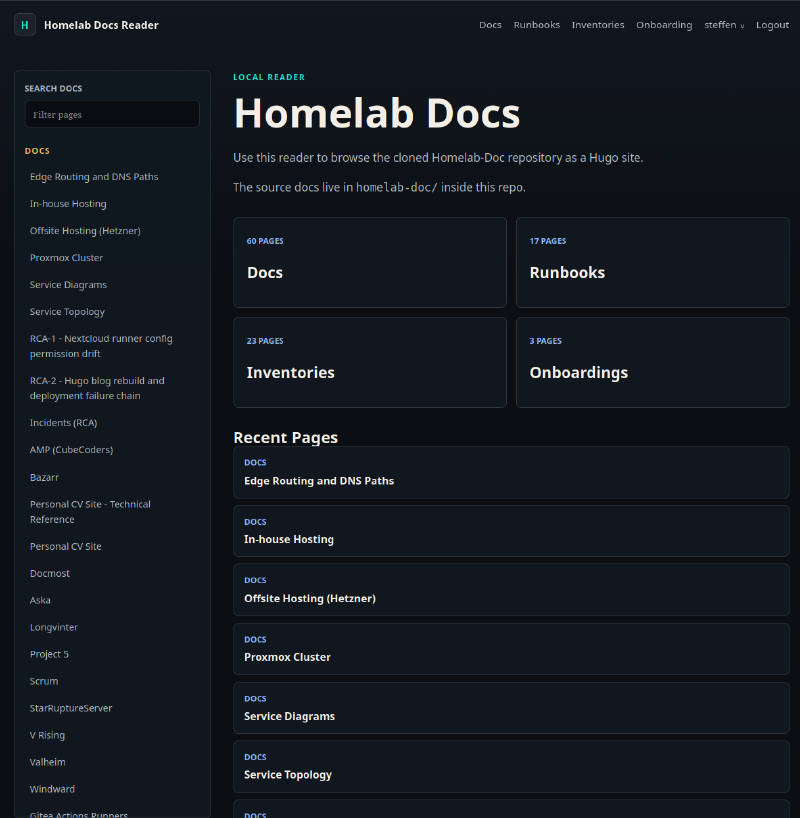Open recent page Proxmox Cluster

tap(511, 649)
